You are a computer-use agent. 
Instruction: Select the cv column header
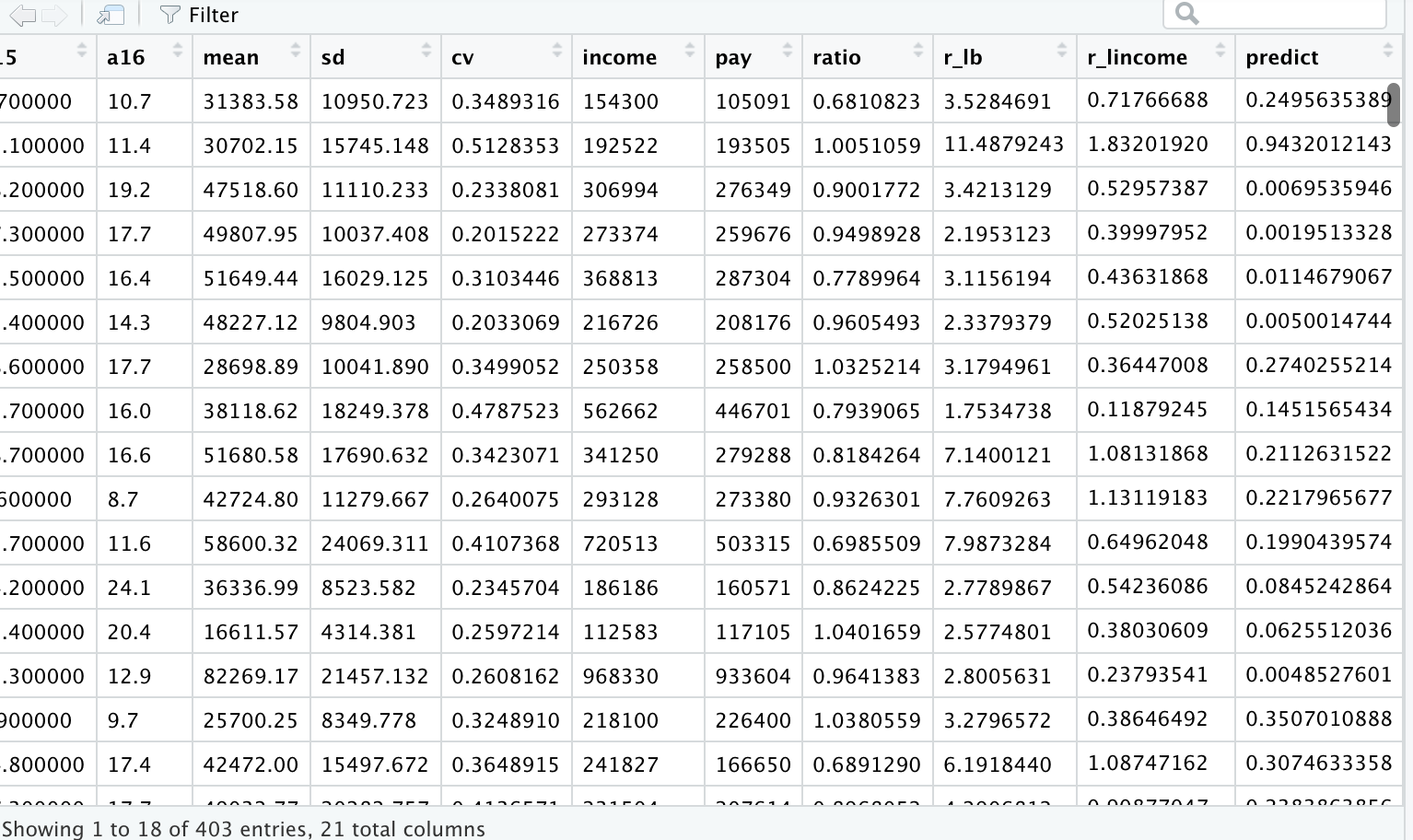(507, 57)
